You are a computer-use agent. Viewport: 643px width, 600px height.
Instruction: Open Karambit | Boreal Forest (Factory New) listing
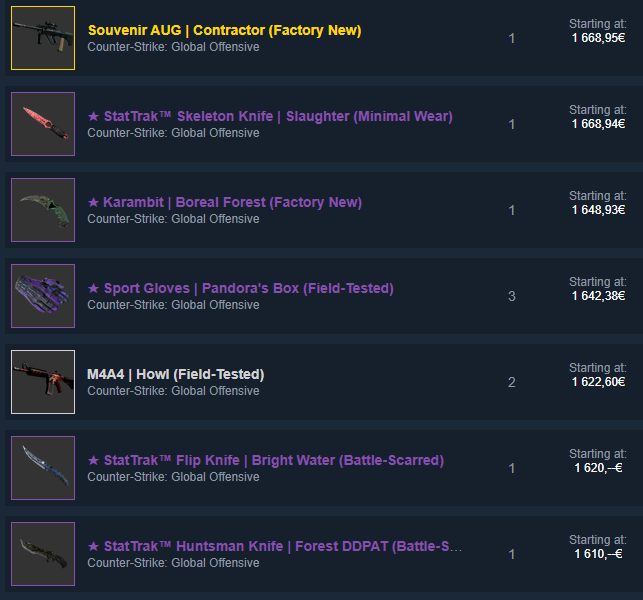[225, 203]
